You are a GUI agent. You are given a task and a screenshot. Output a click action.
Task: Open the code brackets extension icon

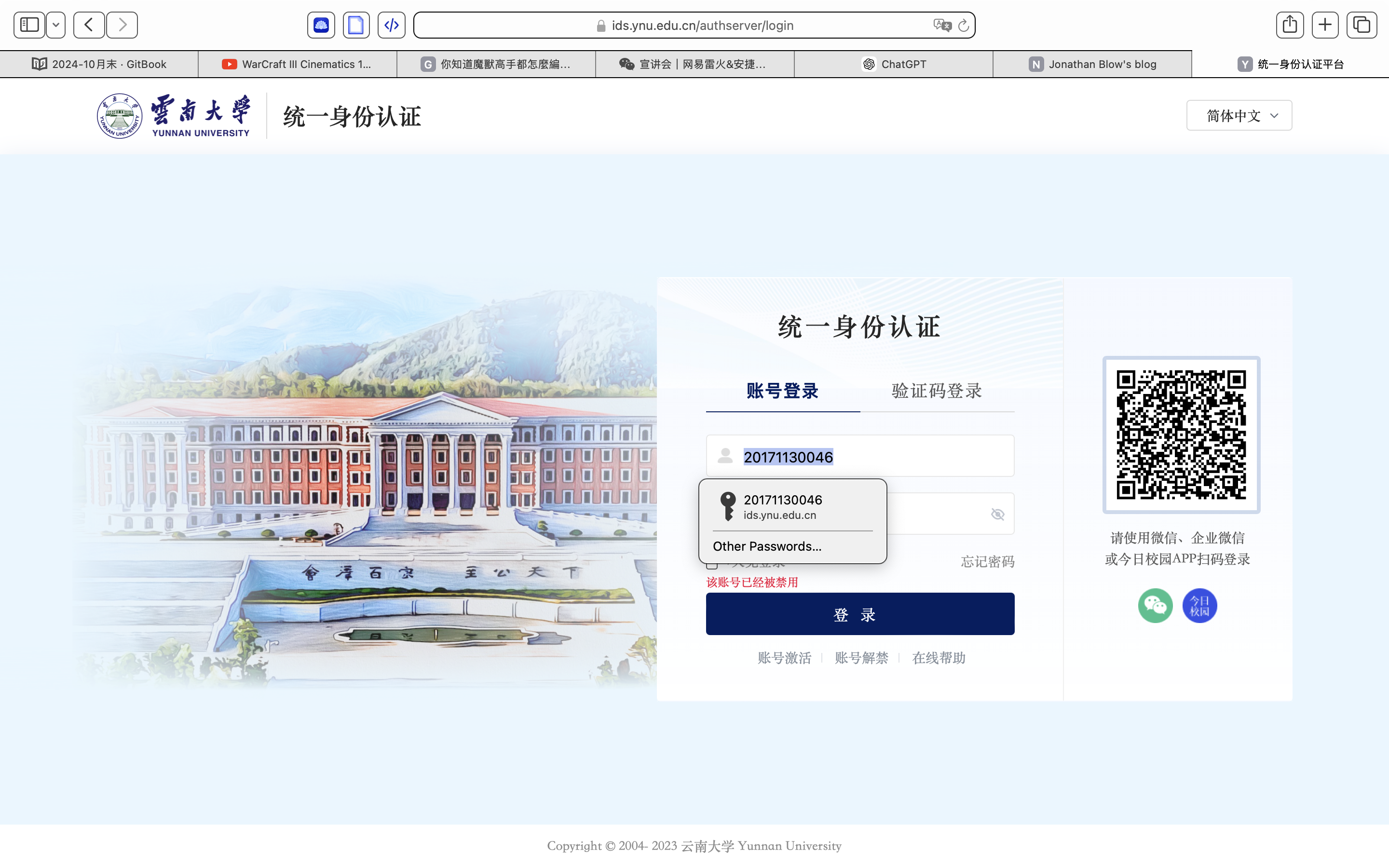click(392, 25)
